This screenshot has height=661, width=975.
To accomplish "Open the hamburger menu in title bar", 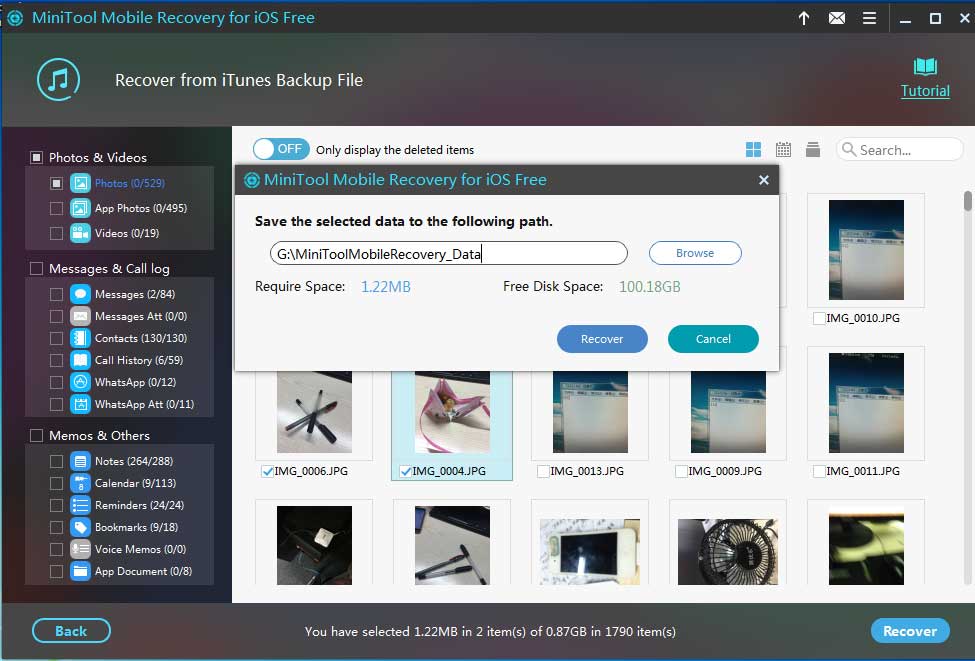I will 870,18.
